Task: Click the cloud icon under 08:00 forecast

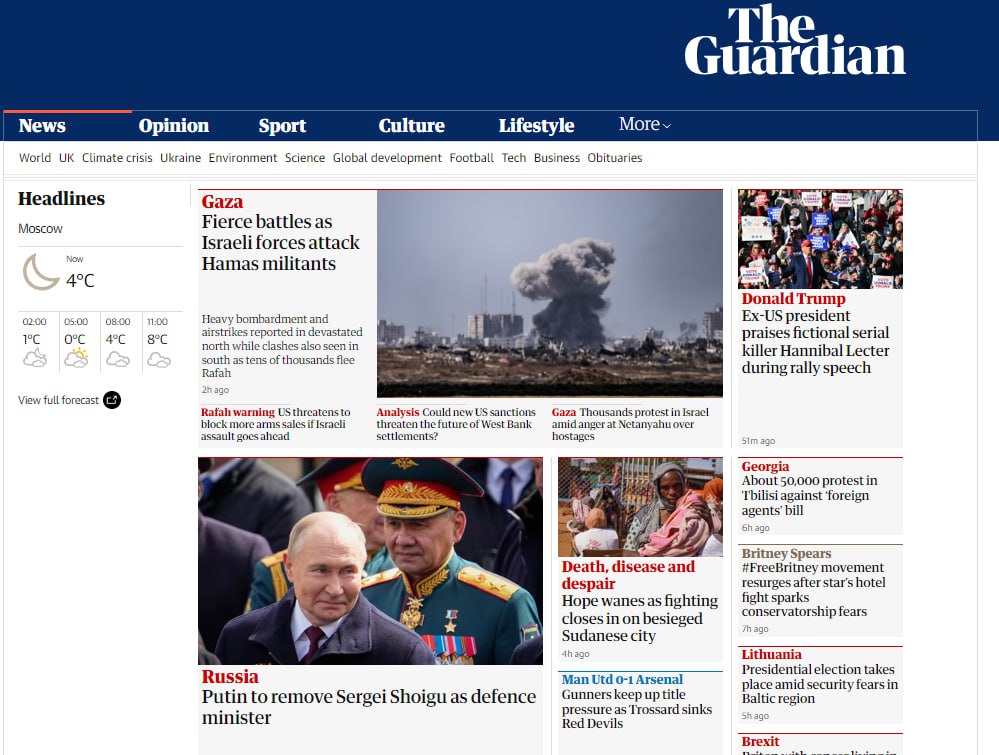Action: 118,360
